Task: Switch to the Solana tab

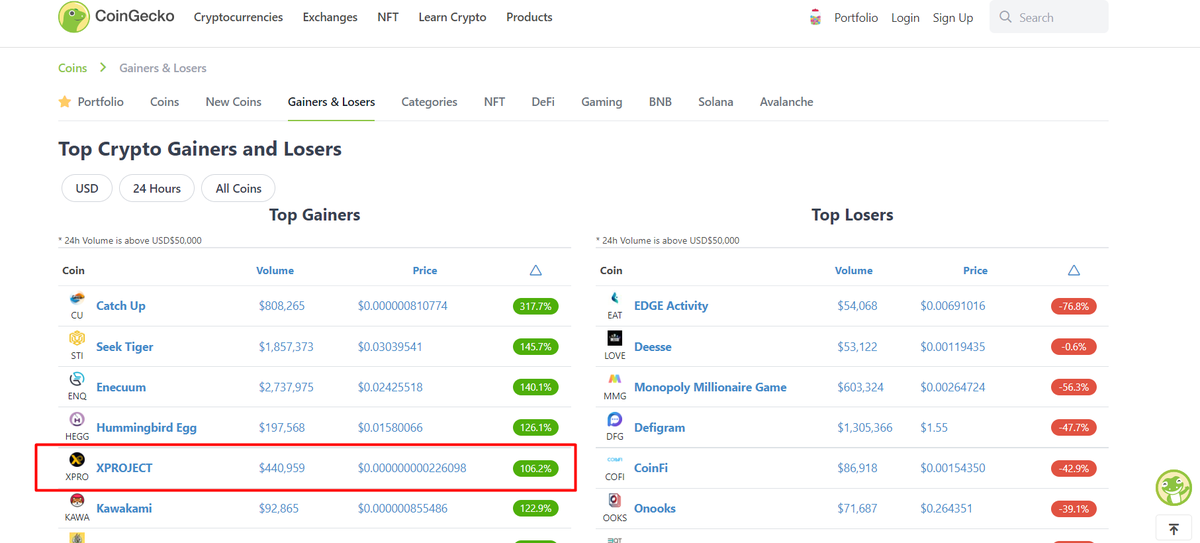Action: [x=716, y=102]
